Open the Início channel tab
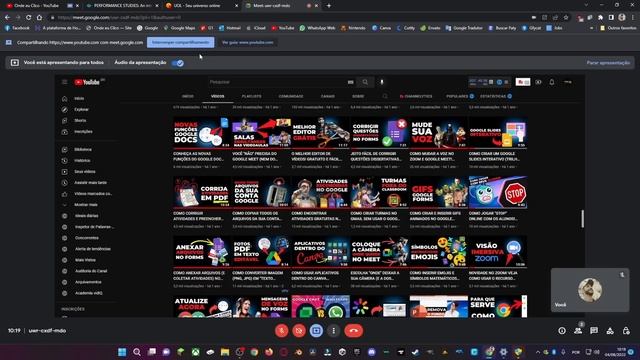Screen dimensions: 640x360 188,96
